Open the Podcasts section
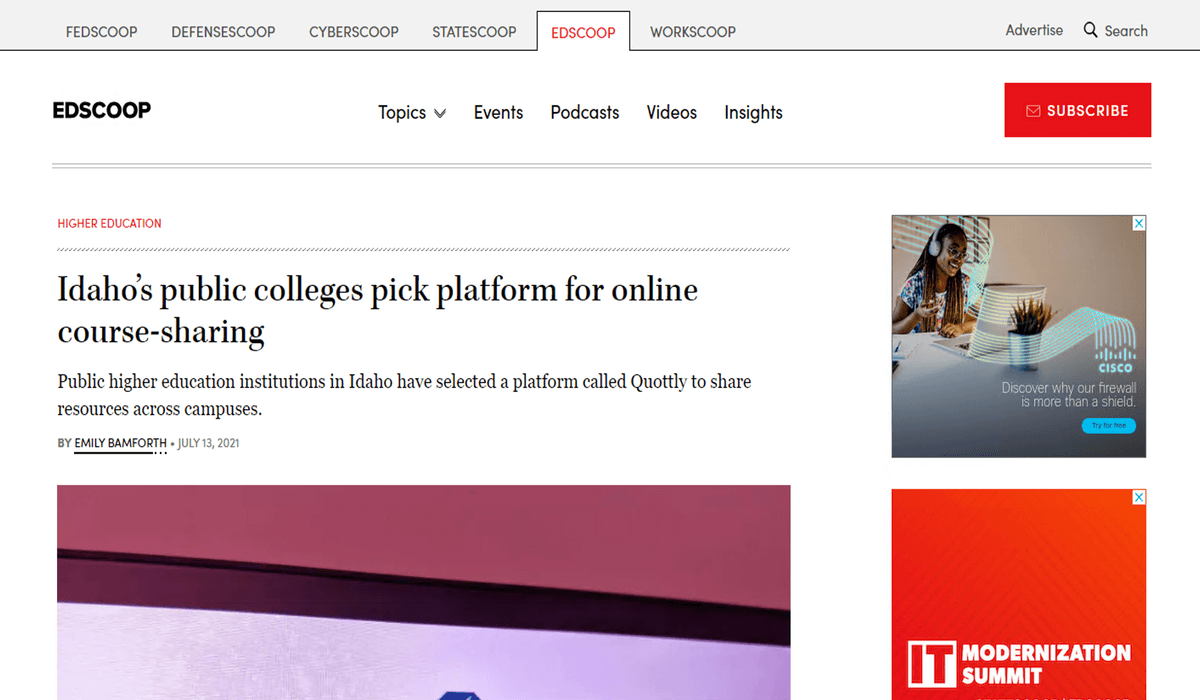Viewport: 1200px width, 700px height. (584, 112)
